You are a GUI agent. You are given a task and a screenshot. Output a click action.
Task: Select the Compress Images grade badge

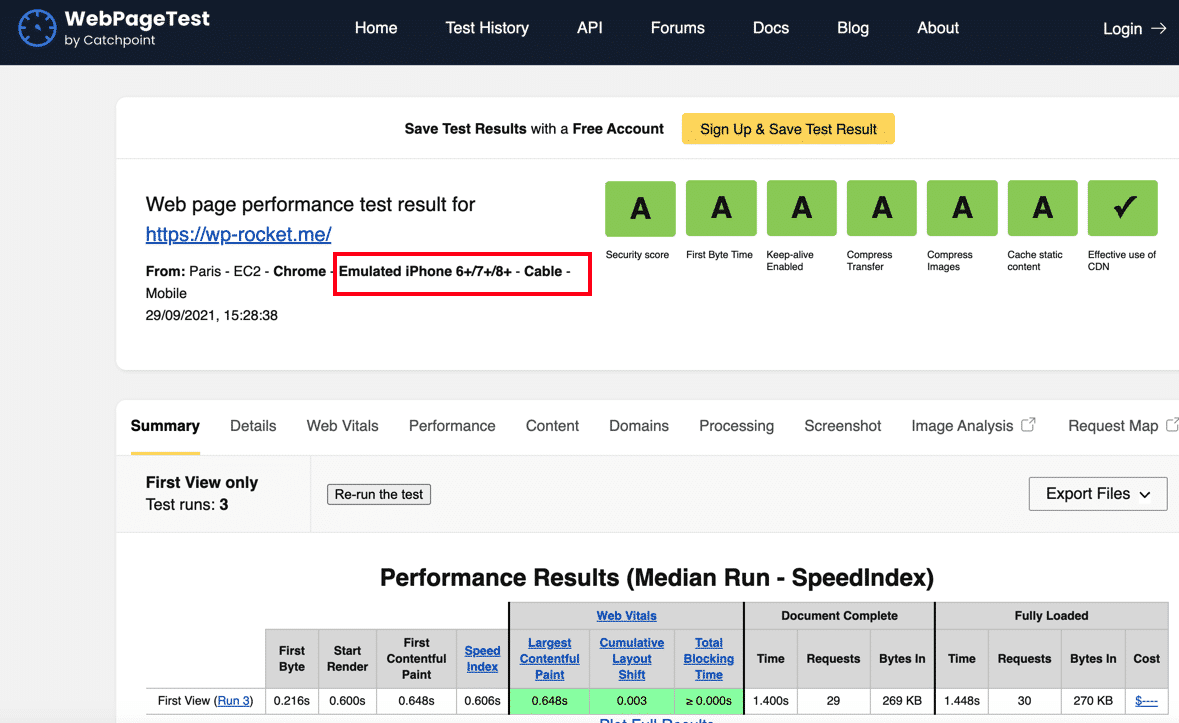pos(961,208)
